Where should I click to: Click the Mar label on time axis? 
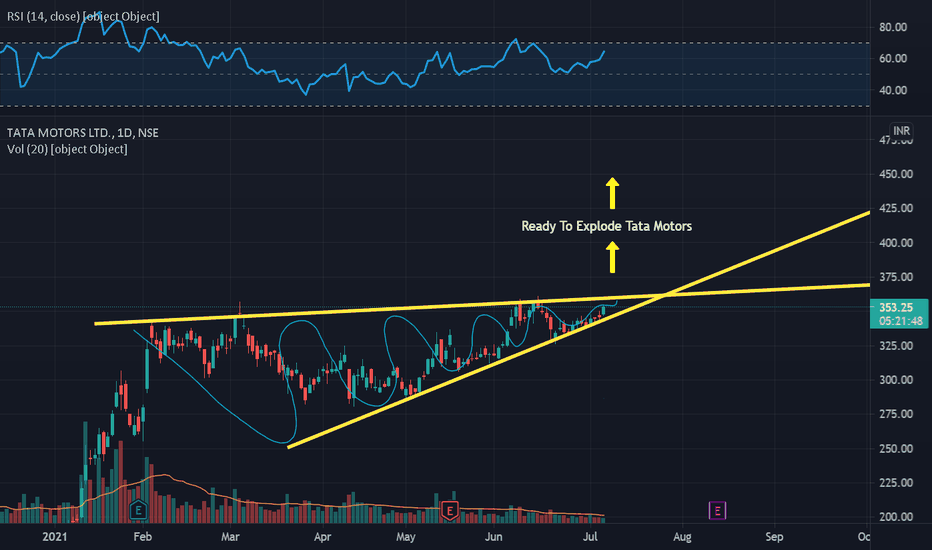230,537
